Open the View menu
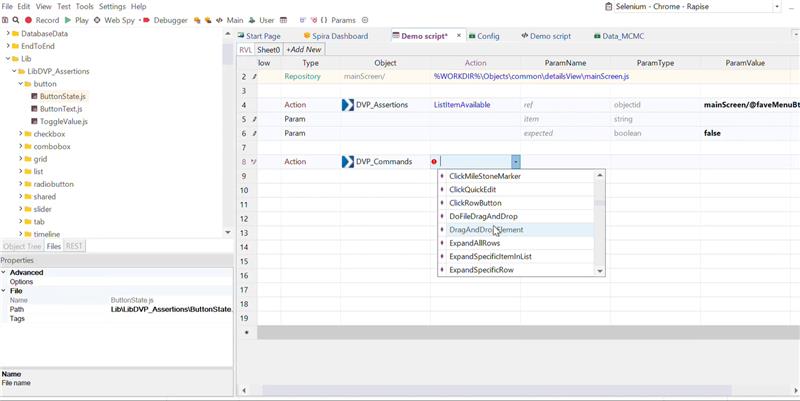Viewport: 800px width, 401px height. click(x=44, y=7)
